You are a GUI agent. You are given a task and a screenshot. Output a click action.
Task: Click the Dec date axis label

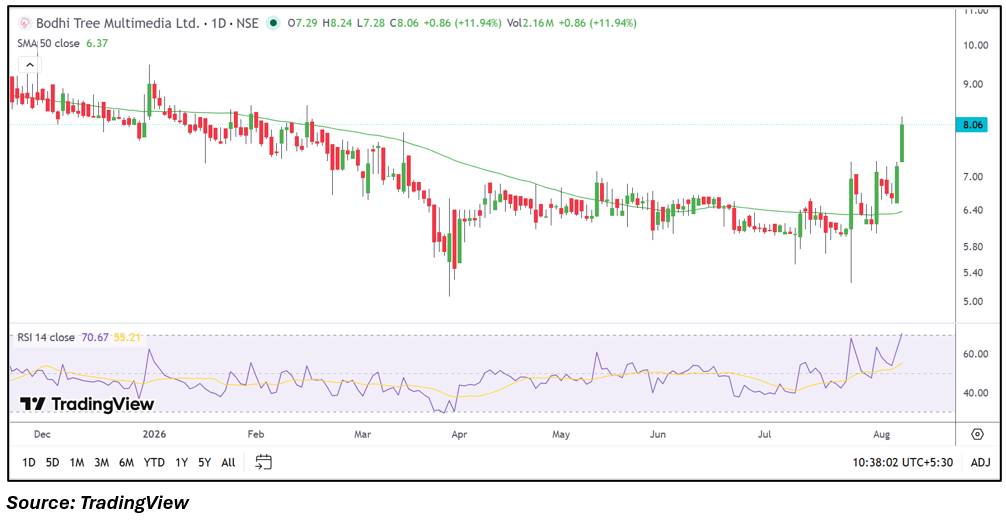[x=42, y=434]
